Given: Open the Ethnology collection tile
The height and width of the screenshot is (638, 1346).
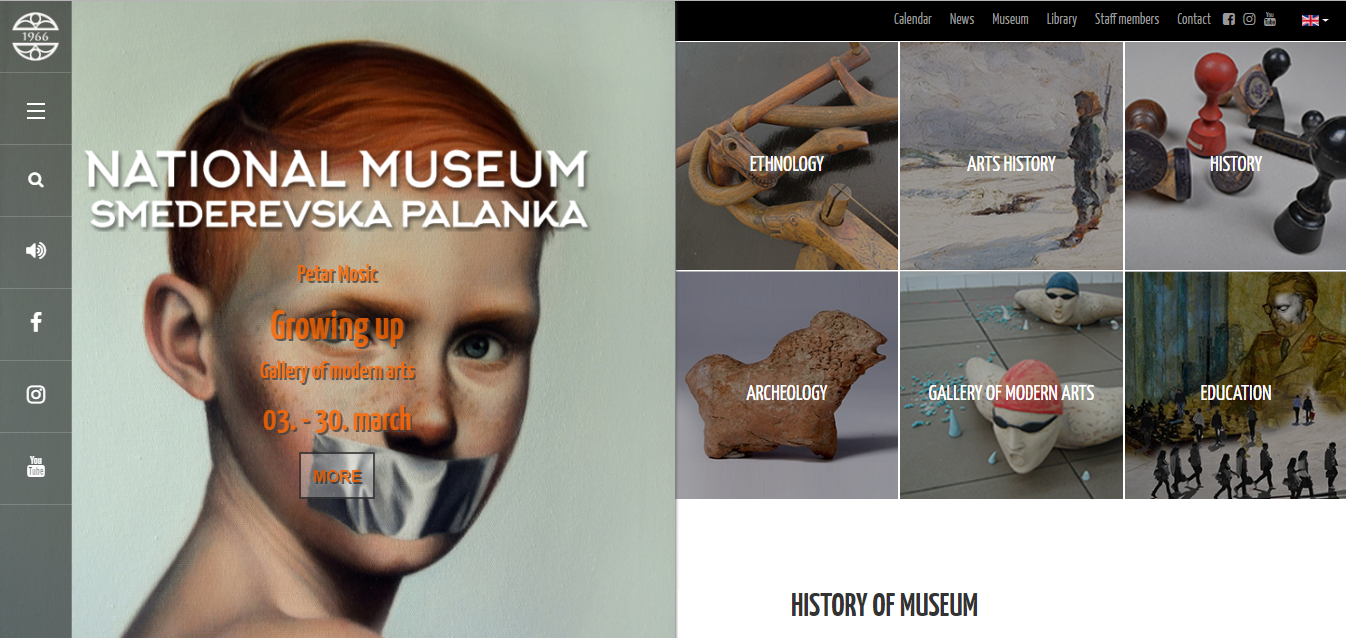Looking at the screenshot, I should [x=787, y=156].
